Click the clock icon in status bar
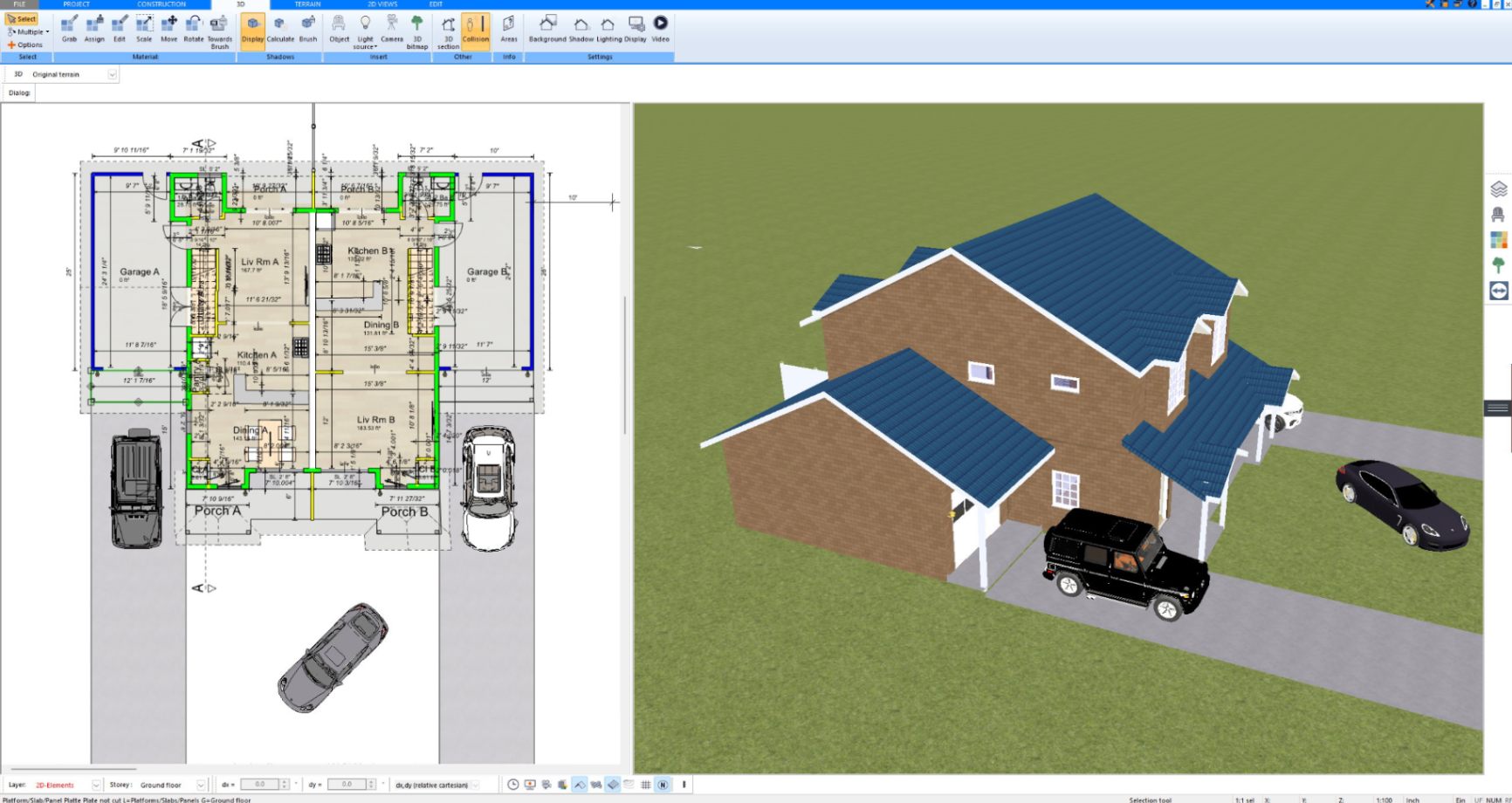The image size is (1512, 803). [x=513, y=785]
